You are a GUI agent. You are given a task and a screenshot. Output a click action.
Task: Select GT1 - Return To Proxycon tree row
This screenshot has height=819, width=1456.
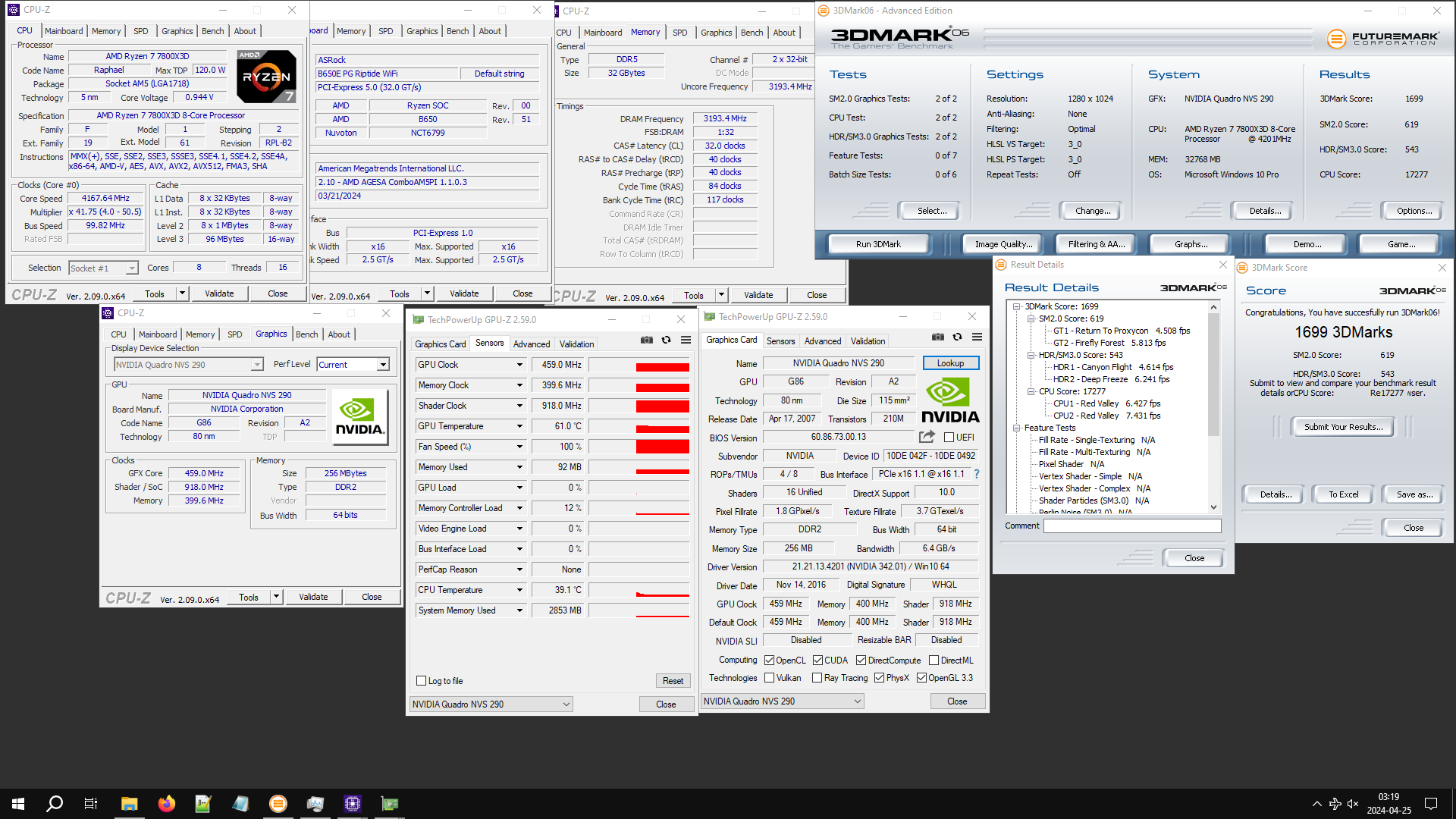coord(1122,331)
